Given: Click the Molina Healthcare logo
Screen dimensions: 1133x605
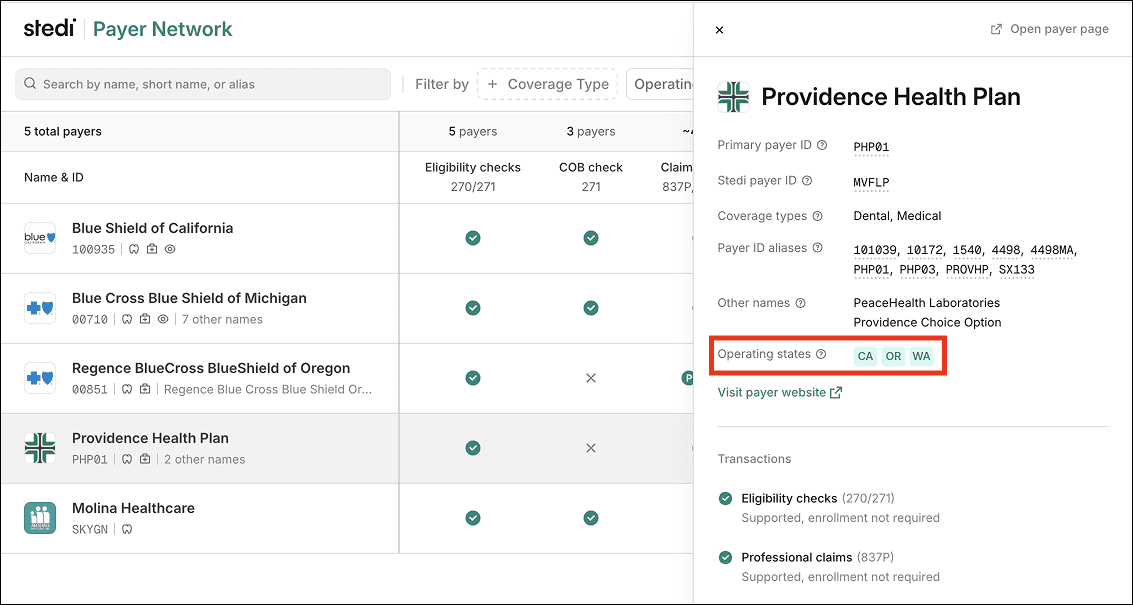Looking at the screenshot, I should click(x=40, y=518).
